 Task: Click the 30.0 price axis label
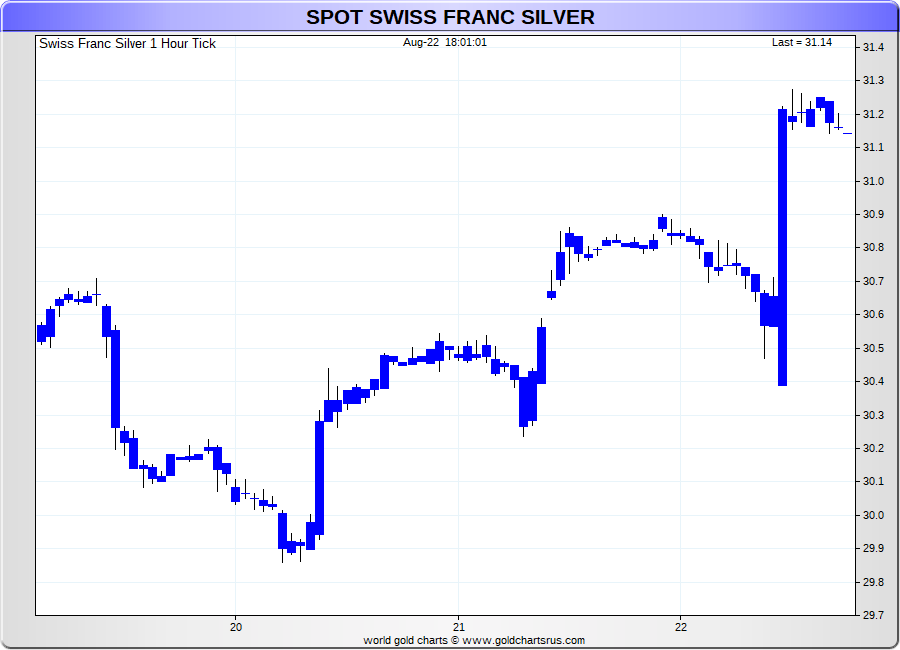873,515
